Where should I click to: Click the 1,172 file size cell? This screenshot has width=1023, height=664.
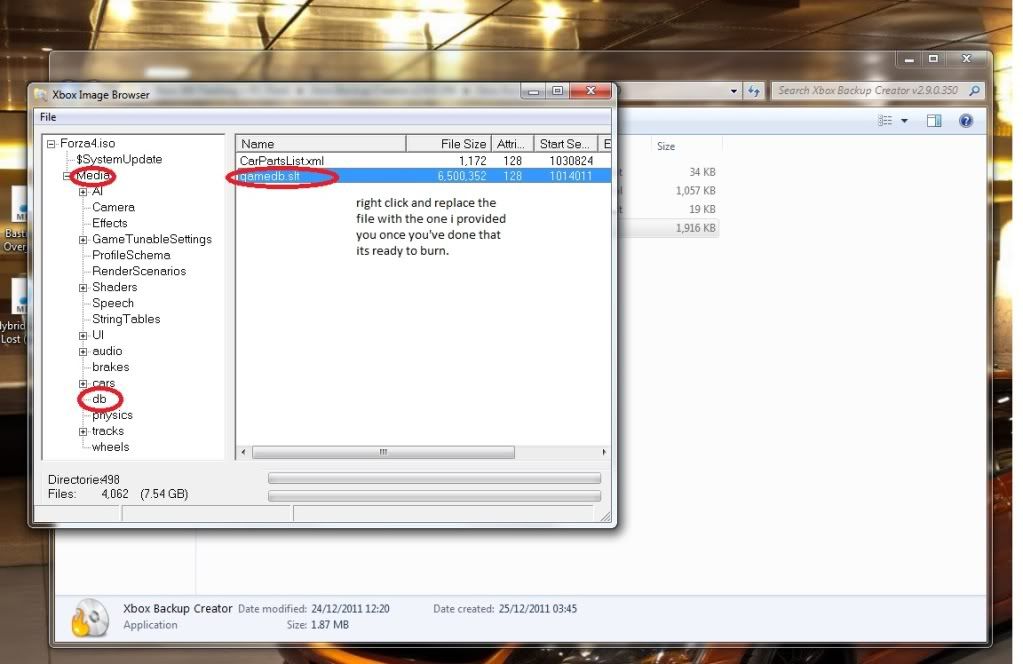(472, 161)
